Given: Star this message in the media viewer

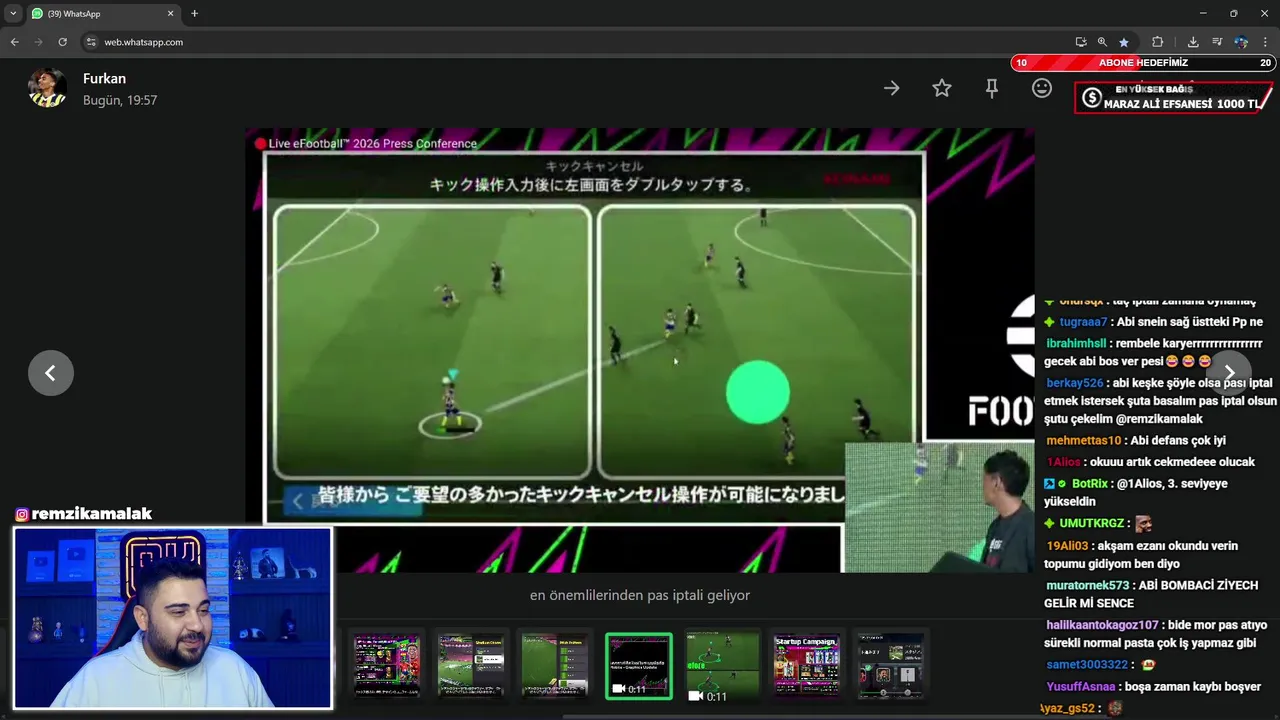Looking at the screenshot, I should click(x=942, y=88).
